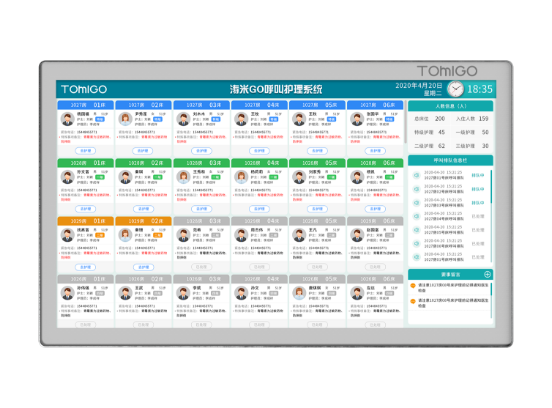
Task: Tap the patient avatar on green 05床 card
Action: (x=299, y=177)
